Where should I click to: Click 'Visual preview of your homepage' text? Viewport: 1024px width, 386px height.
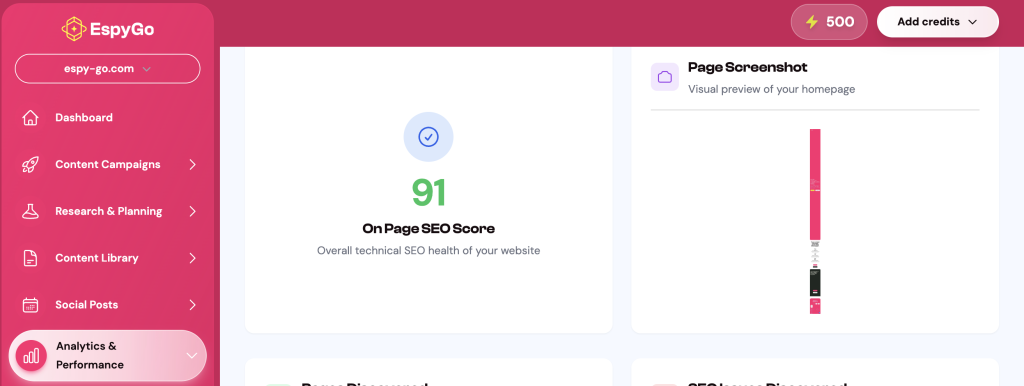[771, 89]
